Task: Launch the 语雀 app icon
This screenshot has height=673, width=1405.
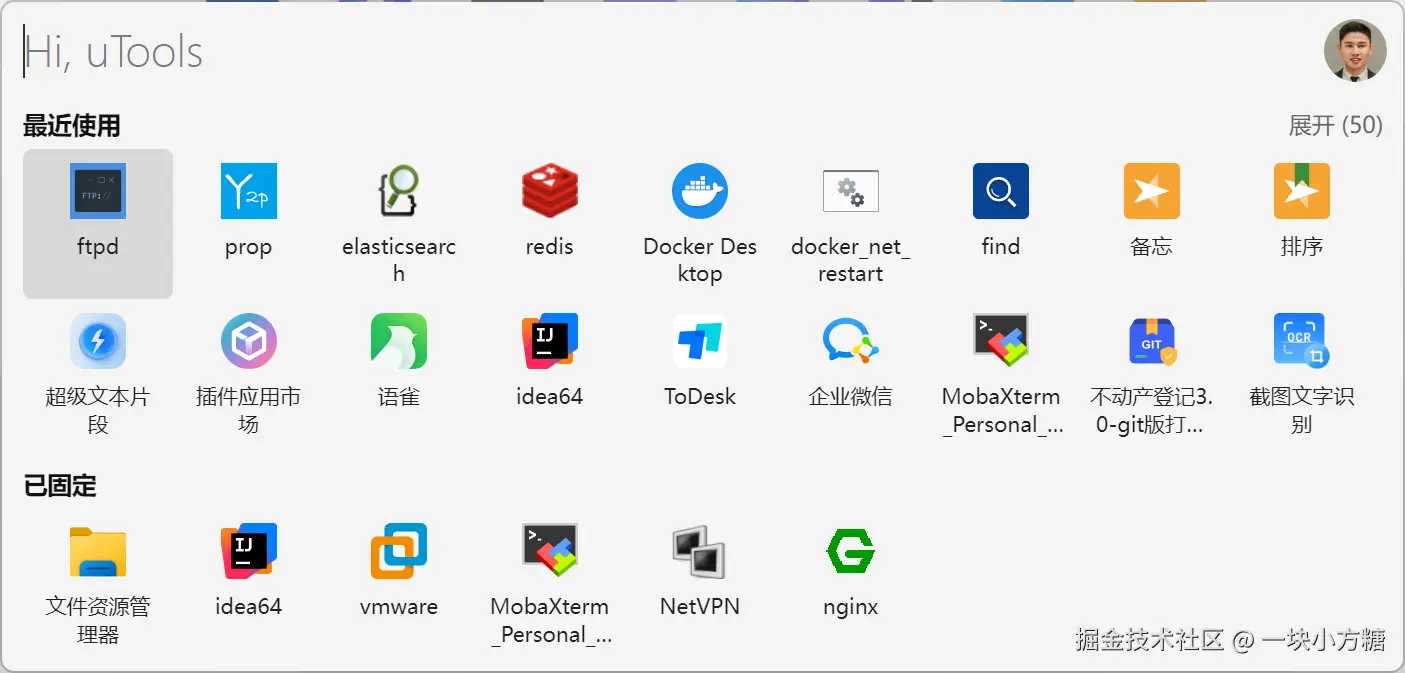Action: [x=398, y=341]
